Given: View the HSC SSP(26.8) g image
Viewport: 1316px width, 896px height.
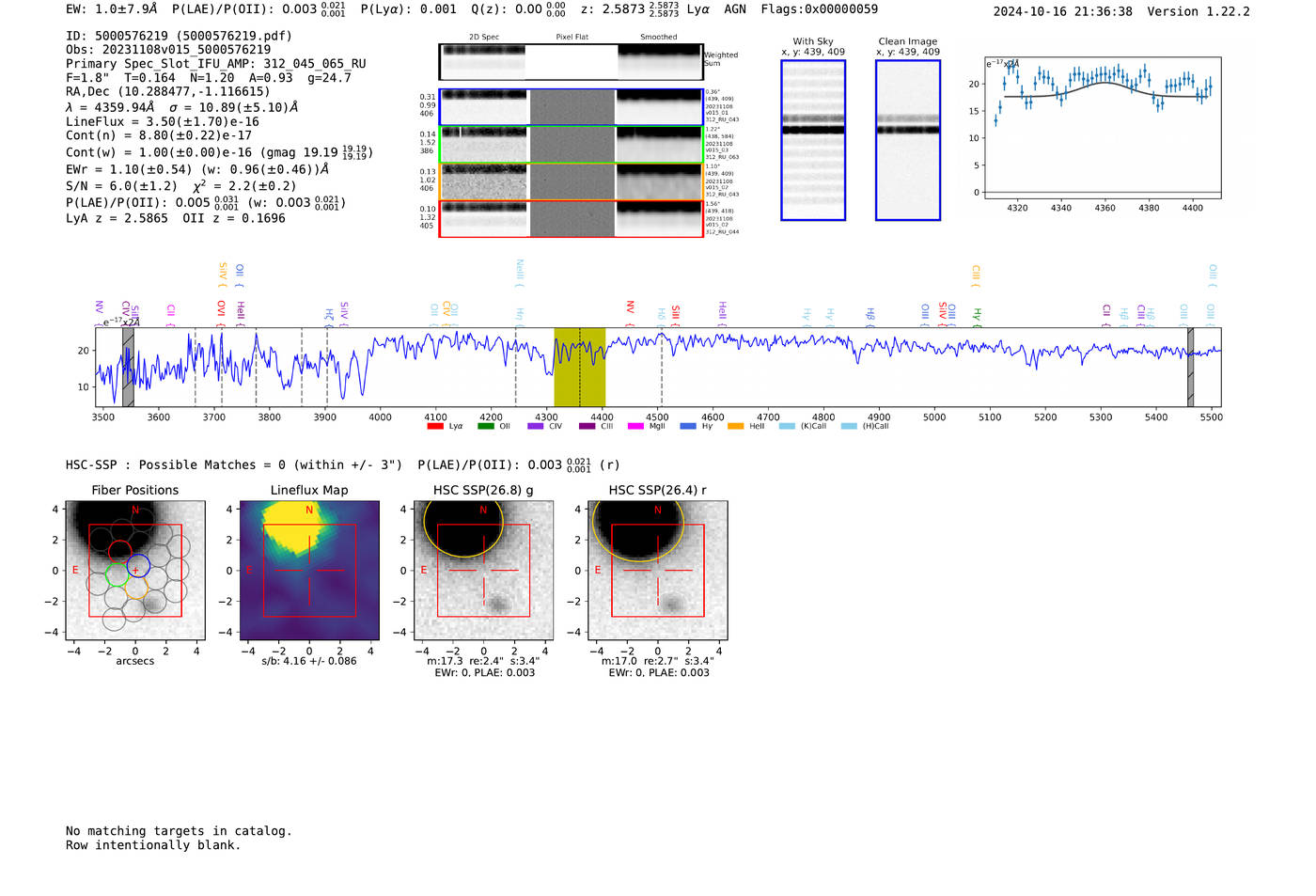Looking at the screenshot, I should pyautogui.click(x=483, y=571).
